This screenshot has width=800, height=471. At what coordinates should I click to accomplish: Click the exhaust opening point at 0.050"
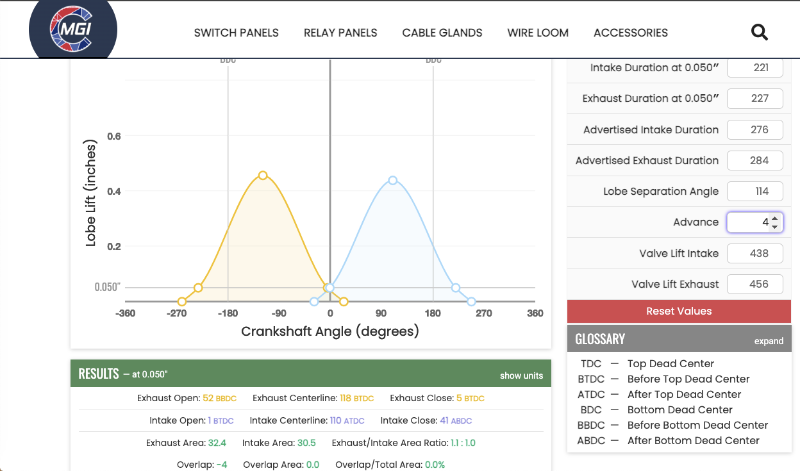198,288
